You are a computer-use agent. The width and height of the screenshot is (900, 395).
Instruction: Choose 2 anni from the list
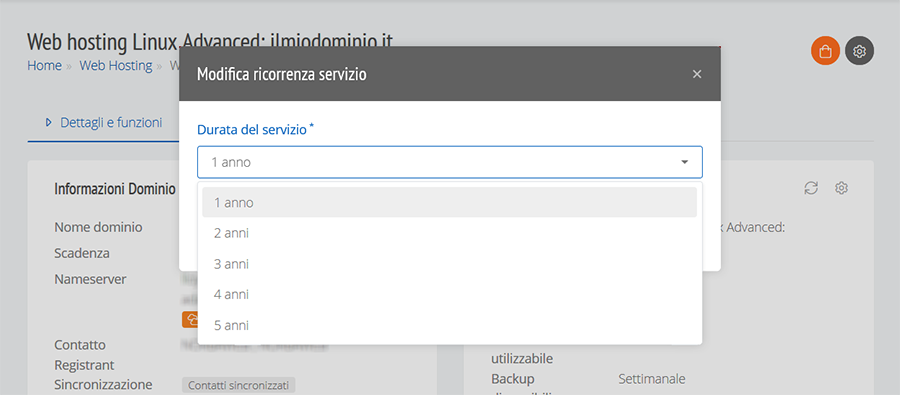[x=449, y=233]
